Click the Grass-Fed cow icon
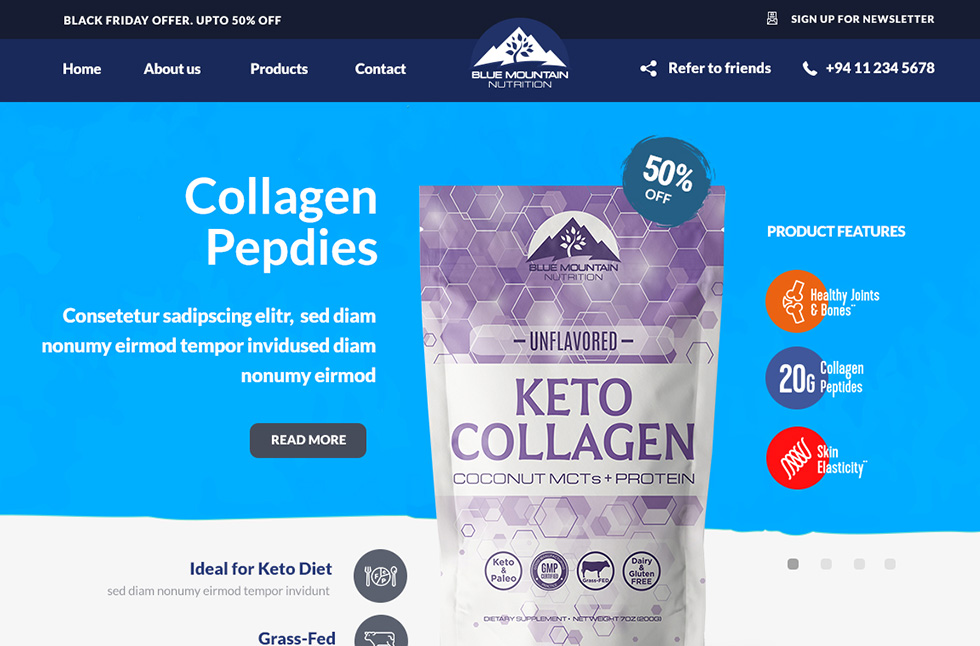Image resolution: width=980 pixels, height=646 pixels. coord(381,631)
